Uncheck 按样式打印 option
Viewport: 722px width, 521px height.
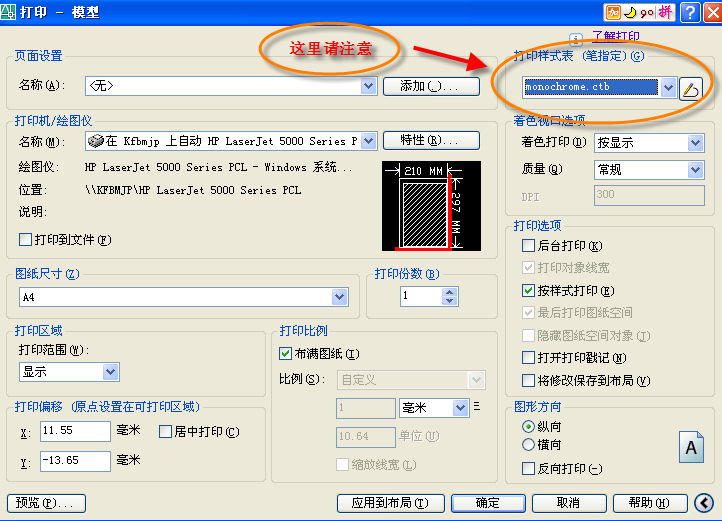(x=529, y=291)
